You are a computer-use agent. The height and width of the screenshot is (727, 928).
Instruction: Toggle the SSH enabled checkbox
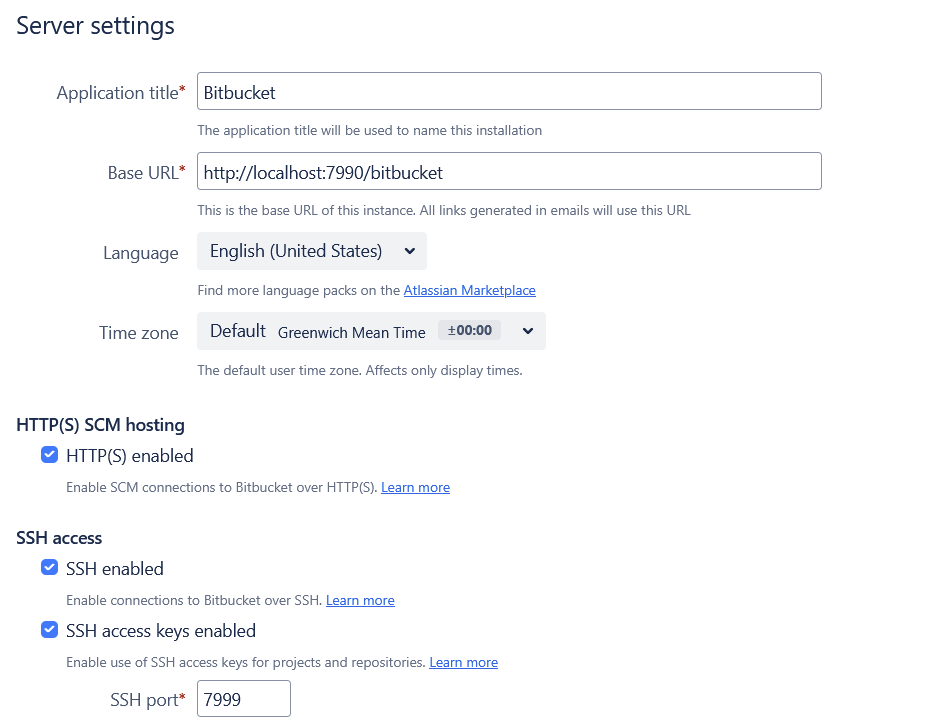click(x=50, y=568)
